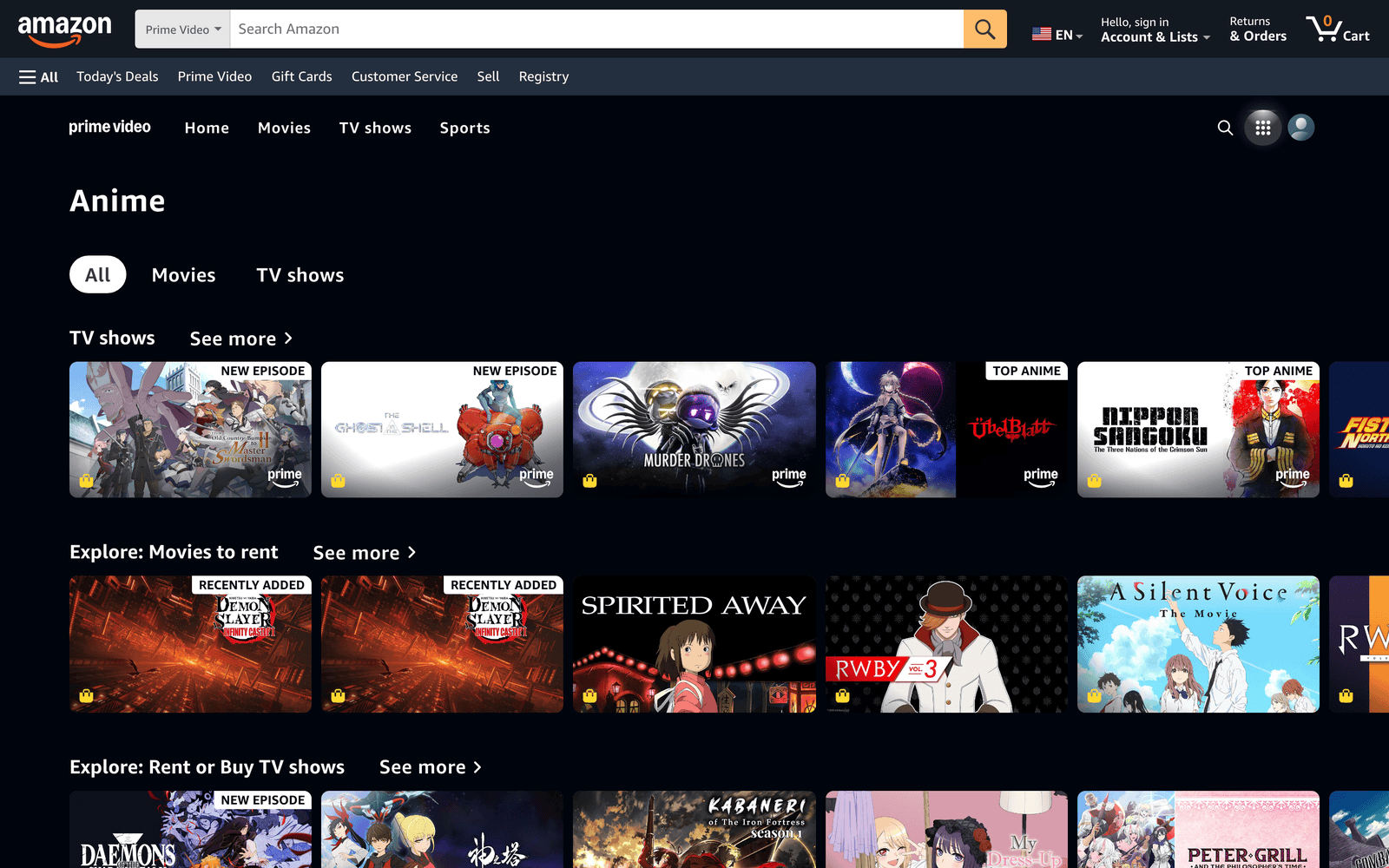Go to Customer Service
Viewport: 1389px width, 868px height.
point(405,76)
